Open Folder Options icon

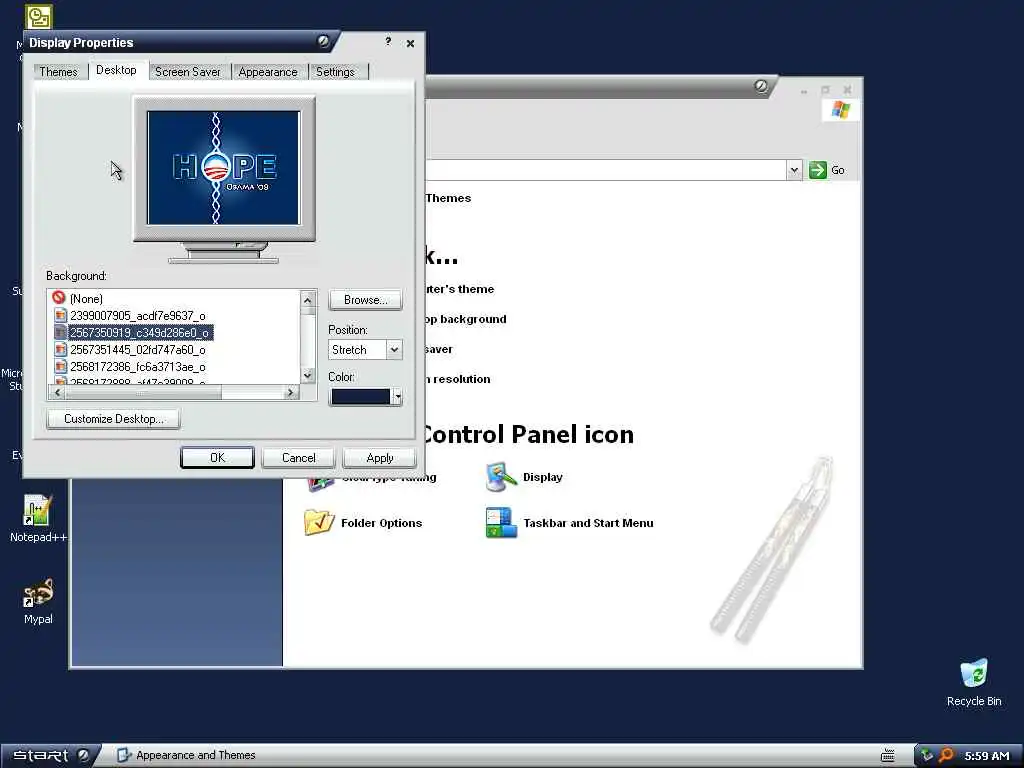tap(319, 522)
